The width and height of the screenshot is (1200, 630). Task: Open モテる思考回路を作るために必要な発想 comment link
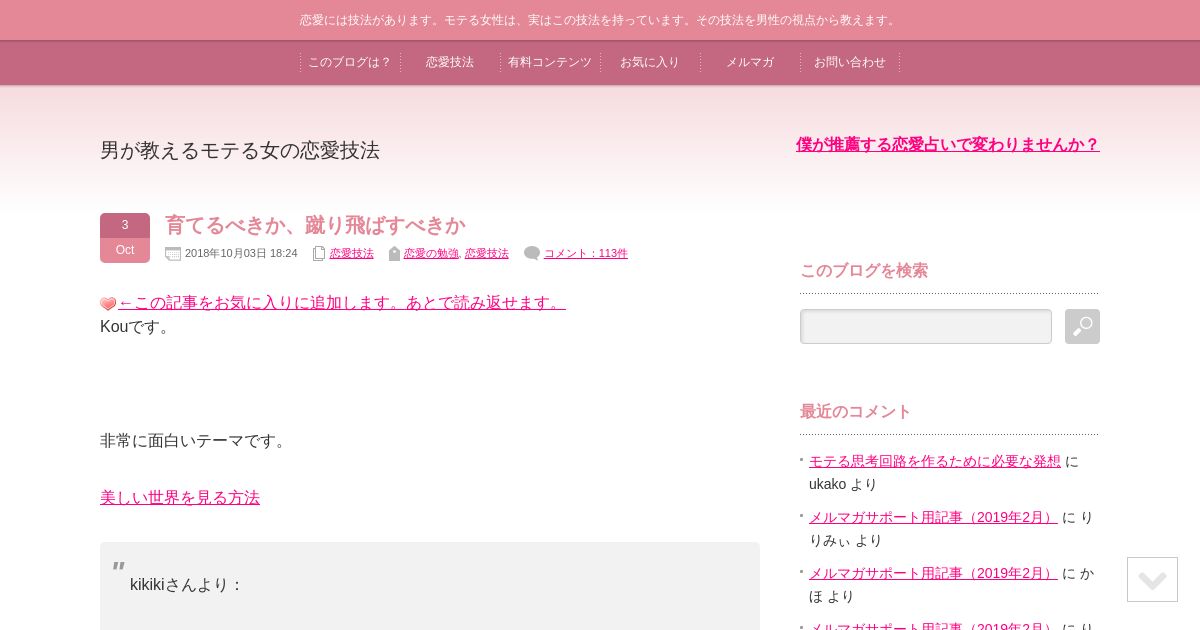pos(935,461)
